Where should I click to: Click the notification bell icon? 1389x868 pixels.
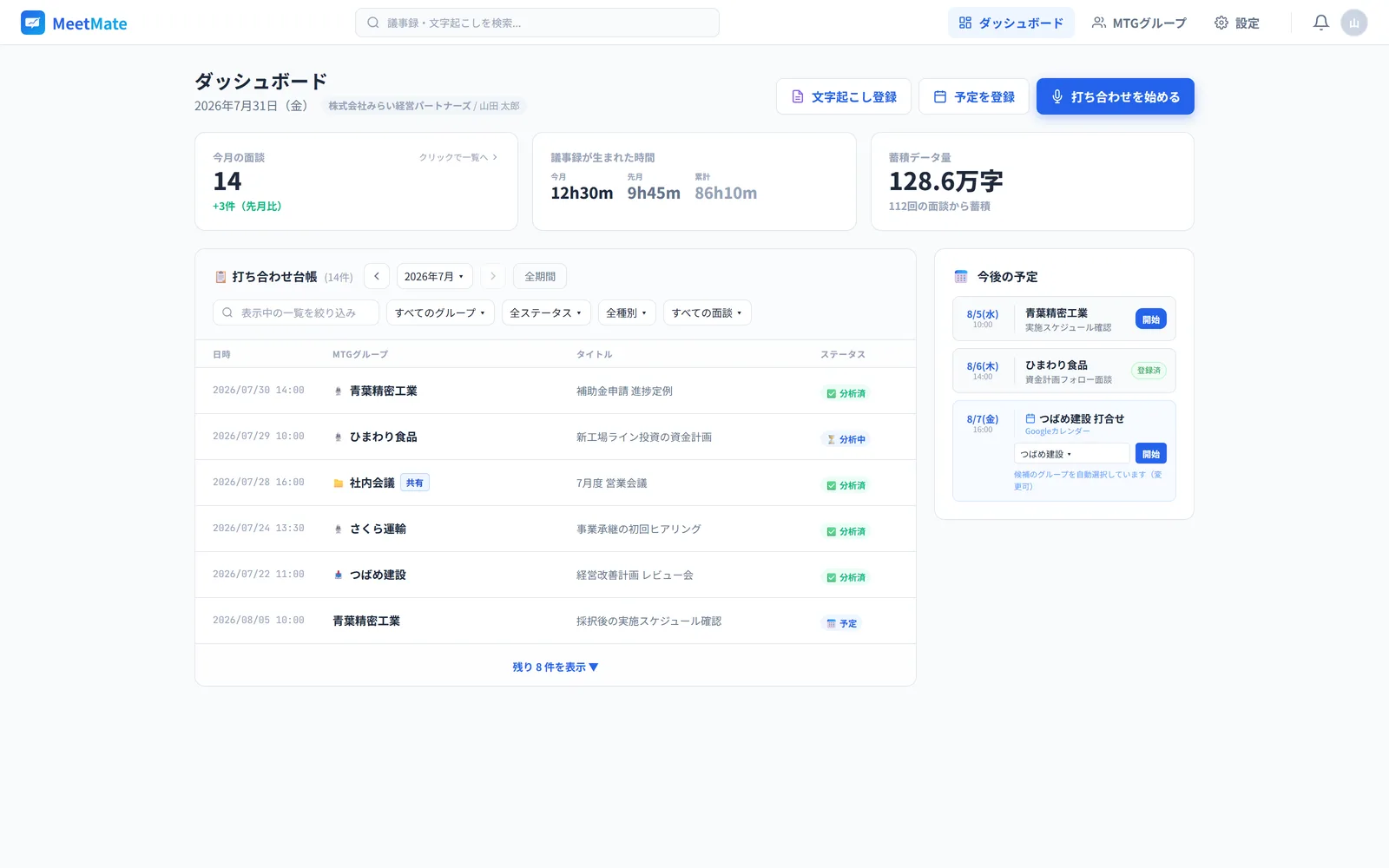point(1320,23)
